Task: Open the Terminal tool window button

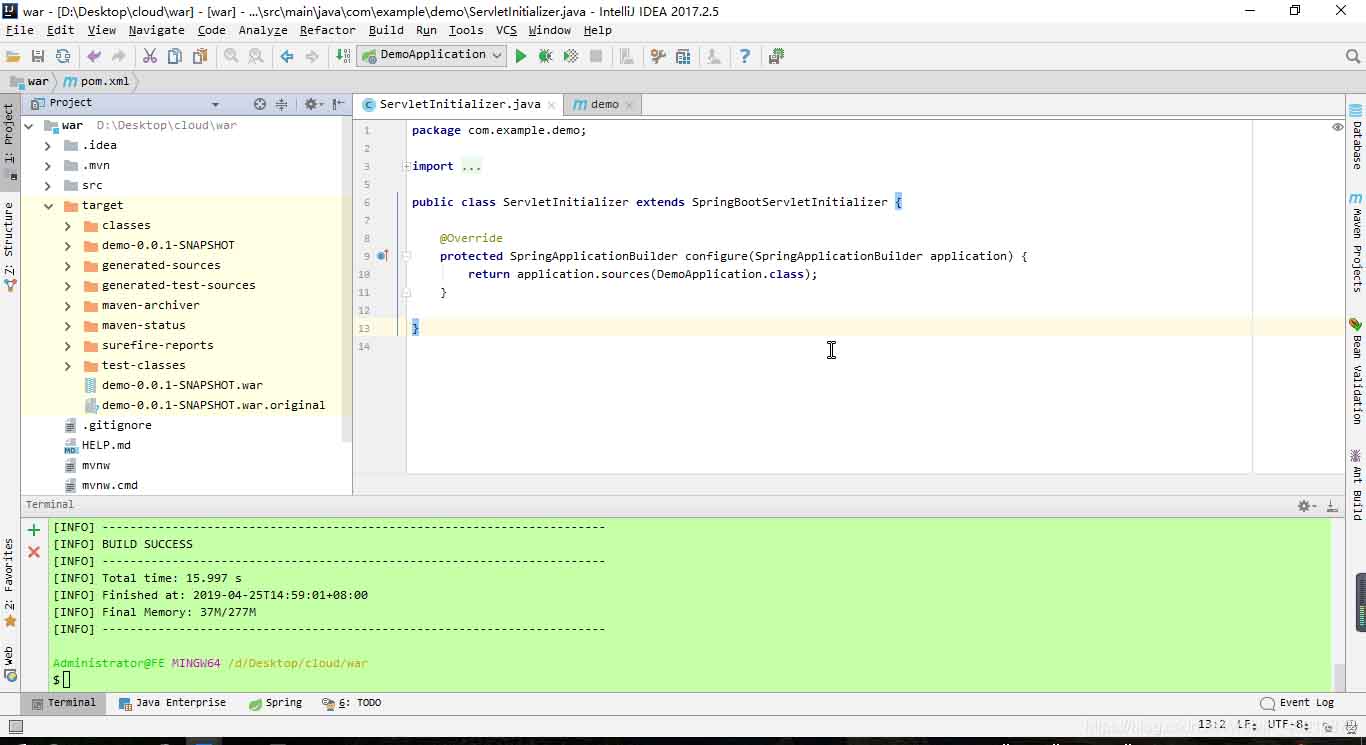Action: [64, 703]
